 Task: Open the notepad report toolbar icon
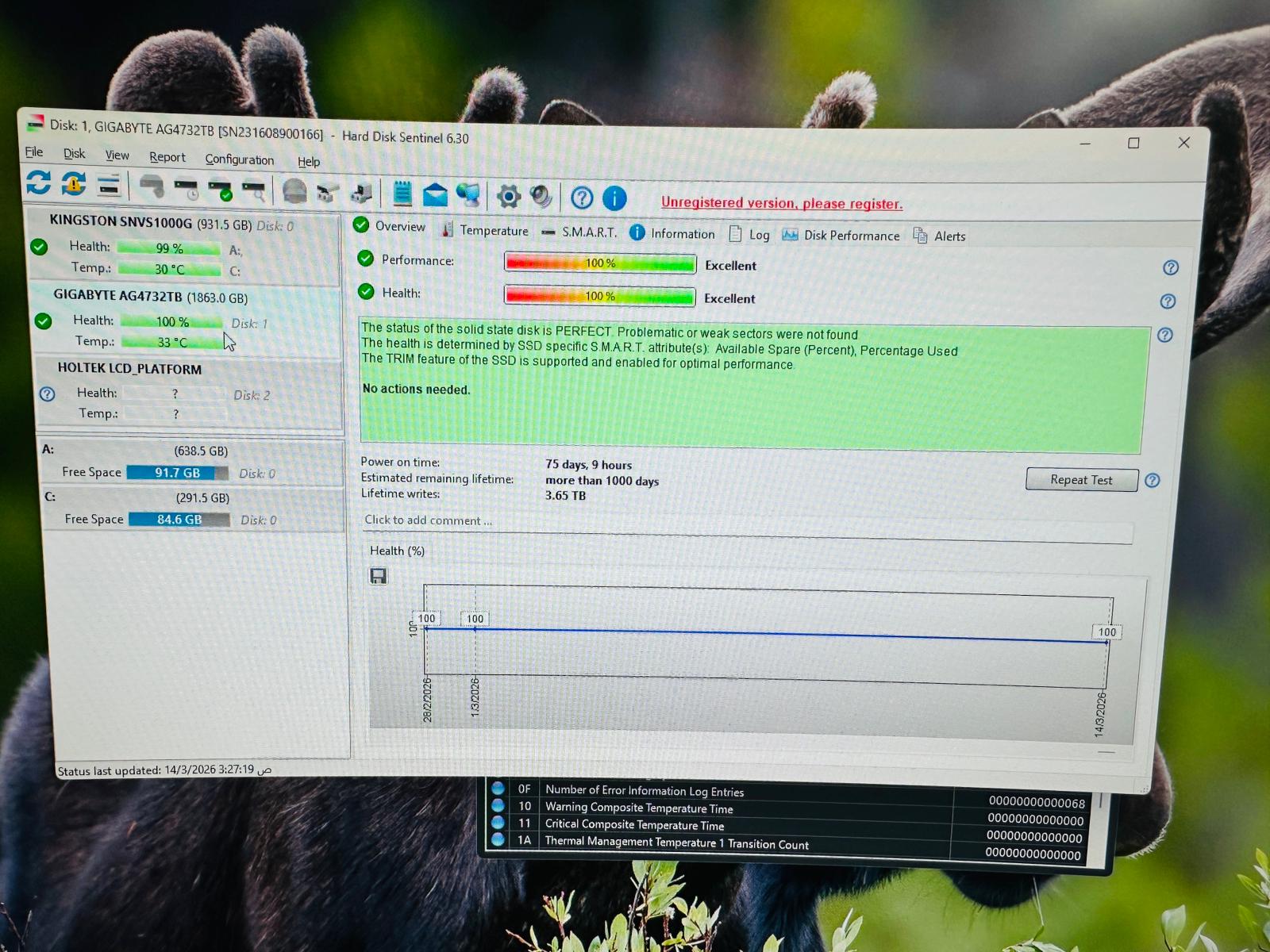click(x=402, y=193)
